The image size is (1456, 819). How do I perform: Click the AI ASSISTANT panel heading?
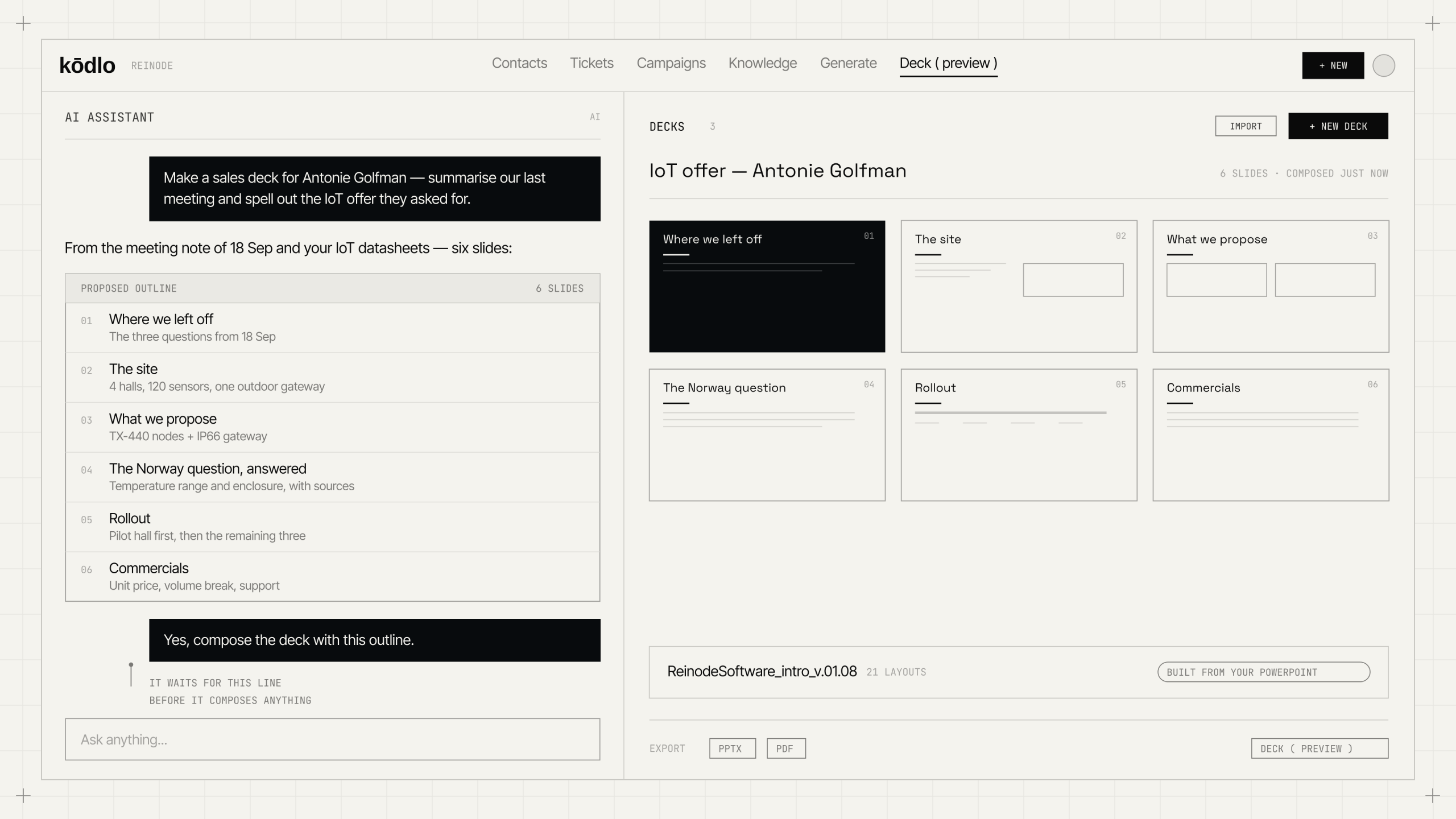(x=109, y=117)
